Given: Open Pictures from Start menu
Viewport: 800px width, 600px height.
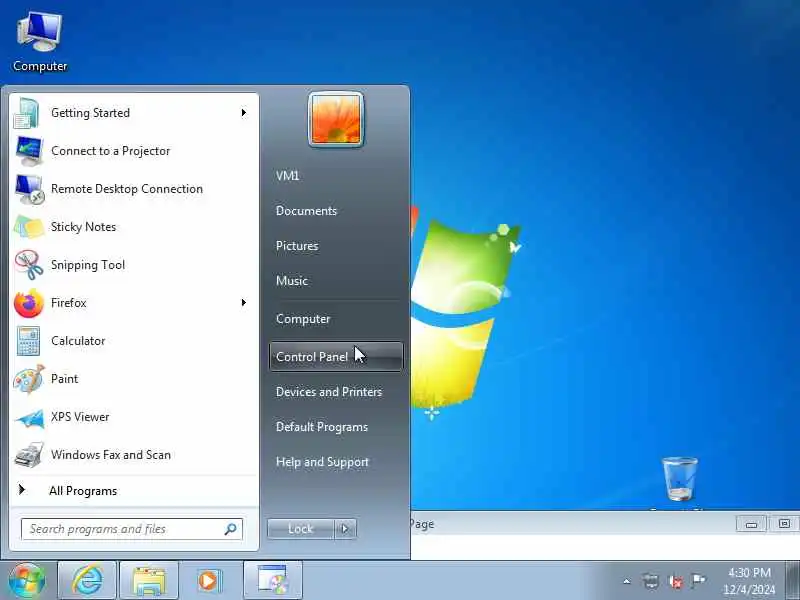Looking at the screenshot, I should point(297,246).
